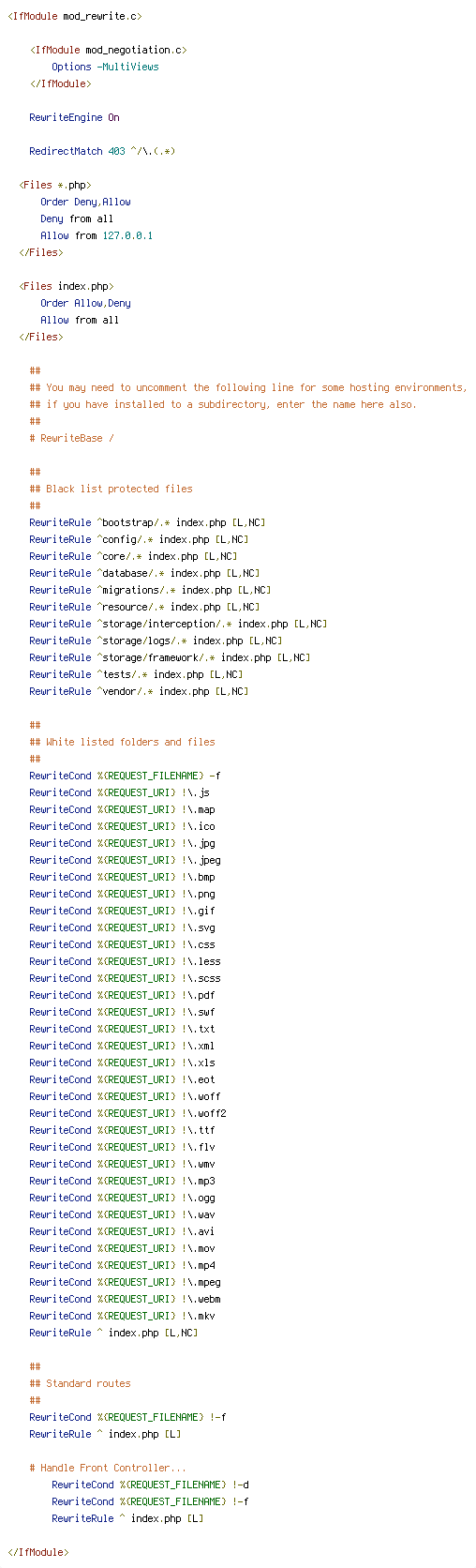Click the RewriteRule for ^bootstrap/.*

pyautogui.click(x=147, y=522)
